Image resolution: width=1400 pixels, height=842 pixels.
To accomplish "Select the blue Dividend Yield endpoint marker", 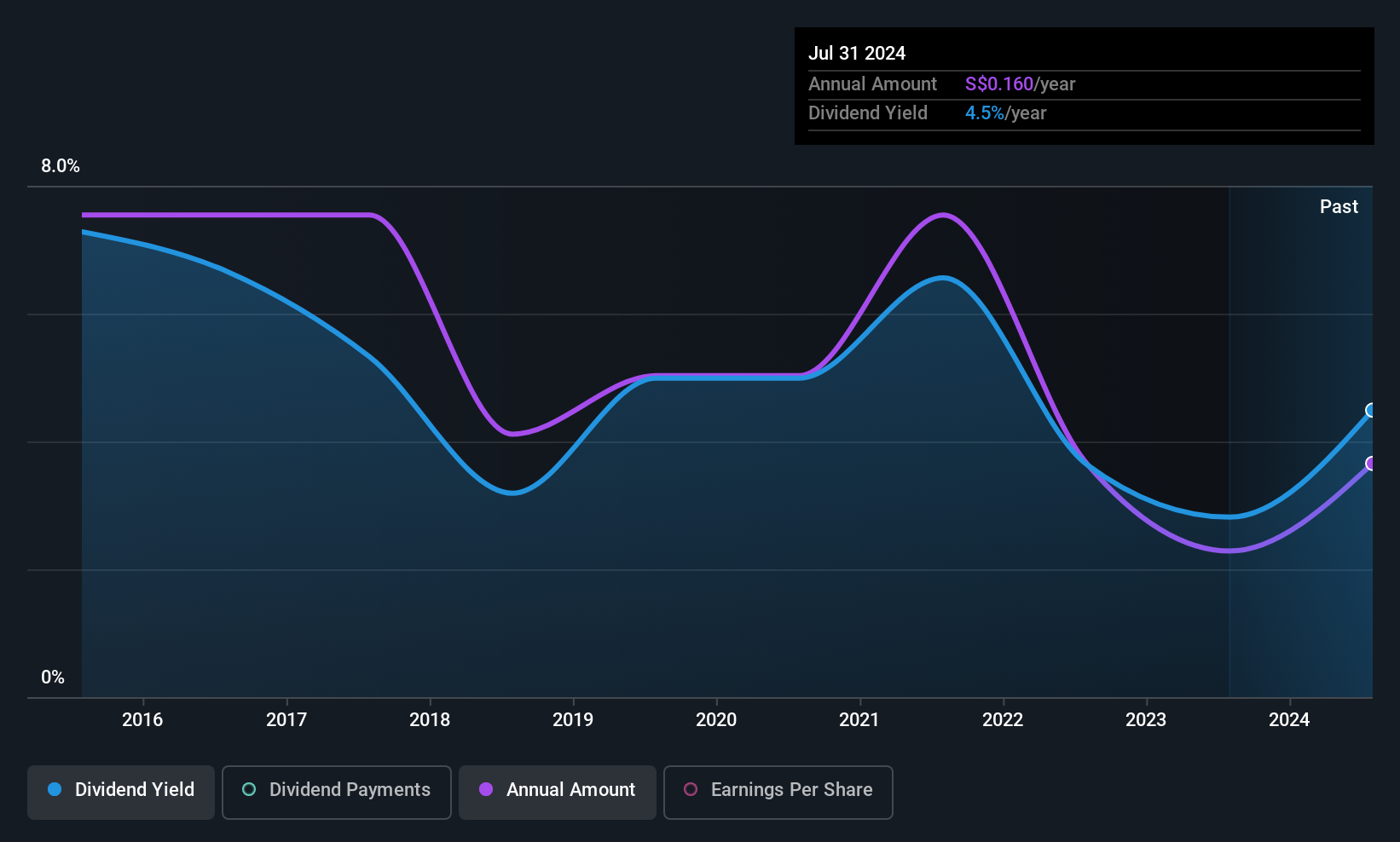I will click(x=1371, y=410).
